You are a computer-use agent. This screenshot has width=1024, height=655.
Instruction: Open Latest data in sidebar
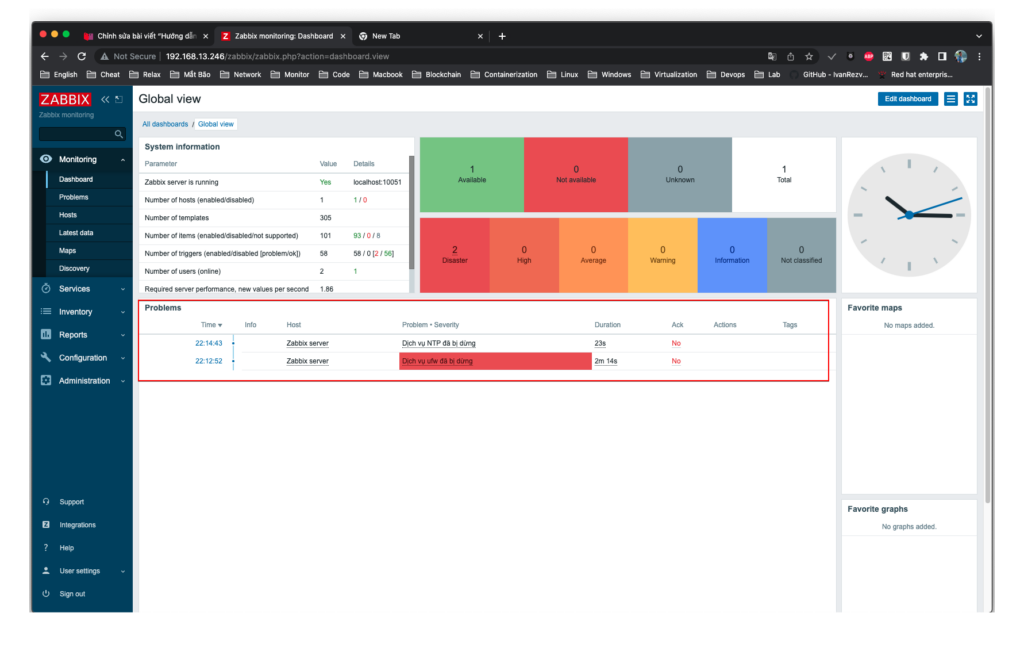click(76, 232)
